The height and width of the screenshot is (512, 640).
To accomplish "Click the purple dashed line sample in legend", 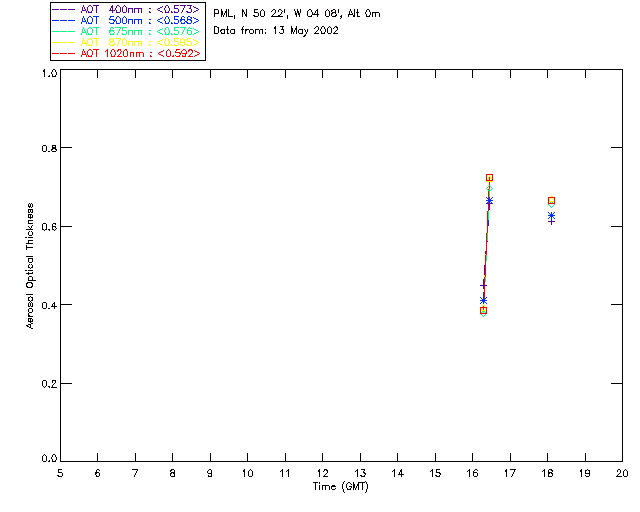I will (x=64, y=9).
